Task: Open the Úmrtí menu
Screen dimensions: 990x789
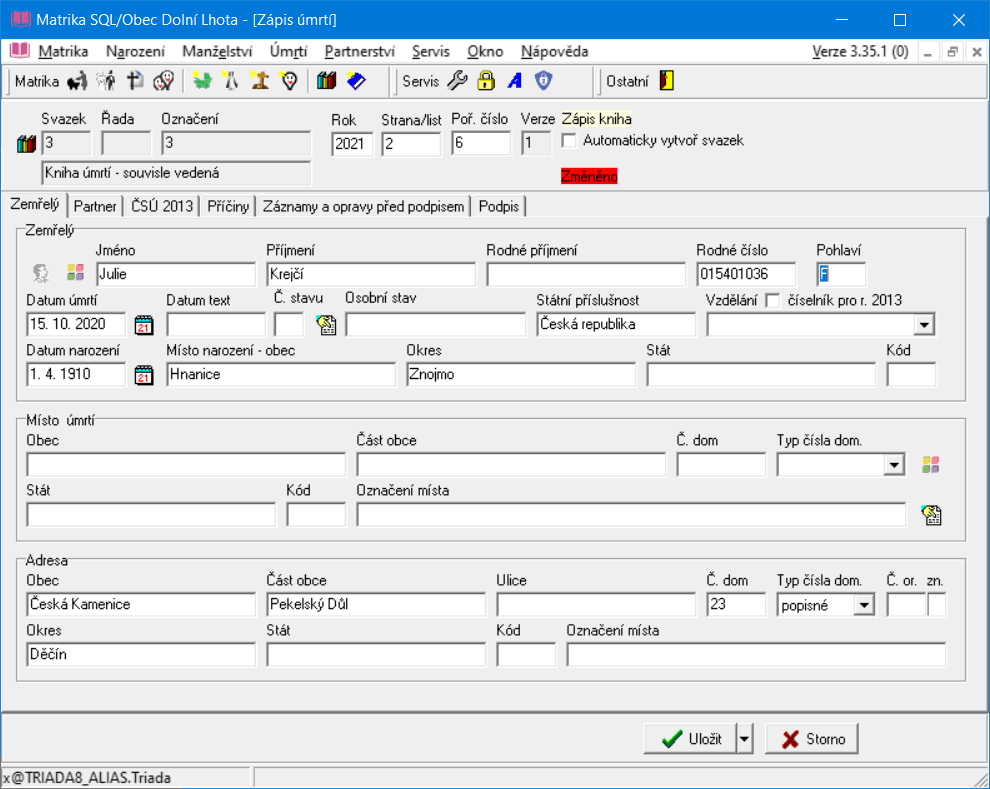Action: (x=288, y=51)
